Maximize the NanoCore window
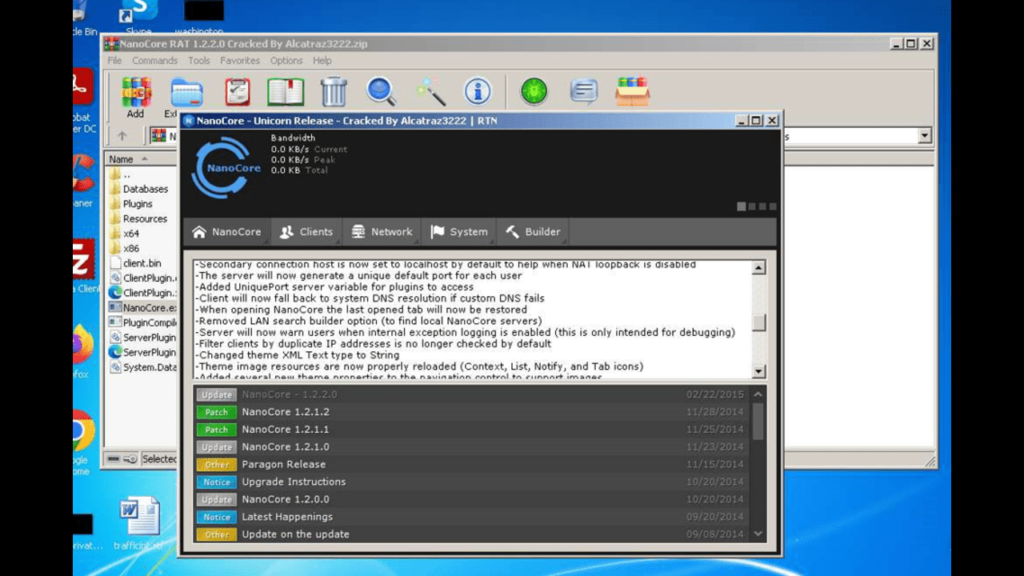The image size is (1024, 576). click(756, 120)
